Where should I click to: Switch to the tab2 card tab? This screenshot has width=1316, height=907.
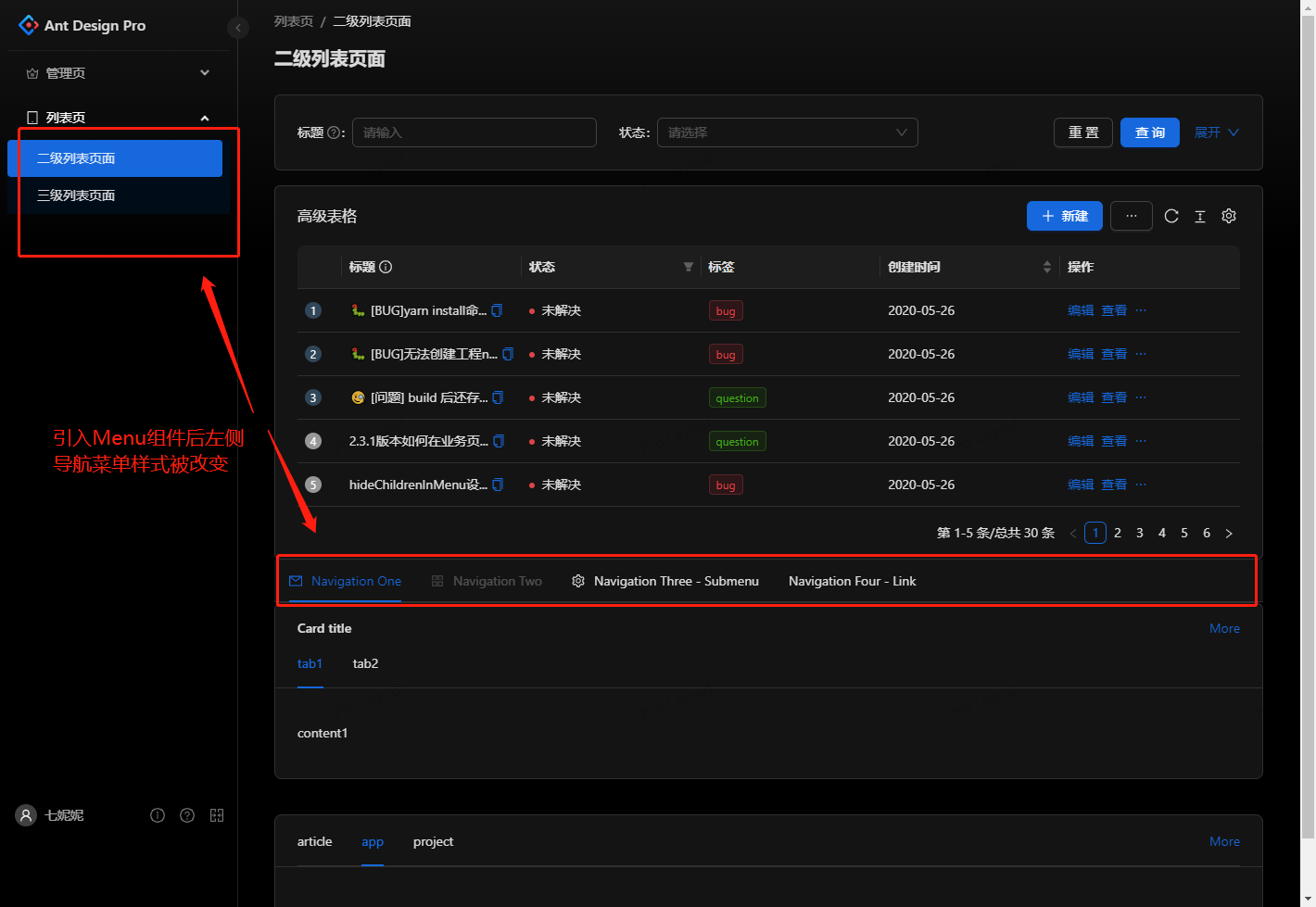[x=364, y=663]
